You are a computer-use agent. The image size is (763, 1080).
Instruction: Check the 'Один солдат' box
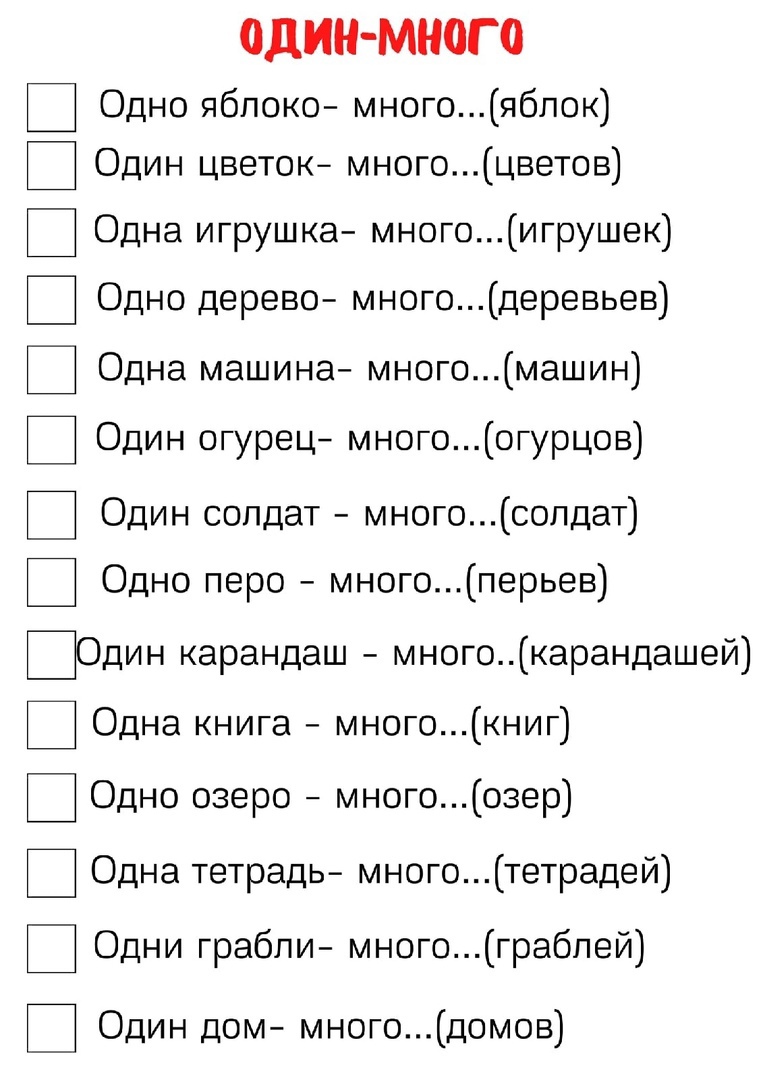coord(51,515)
